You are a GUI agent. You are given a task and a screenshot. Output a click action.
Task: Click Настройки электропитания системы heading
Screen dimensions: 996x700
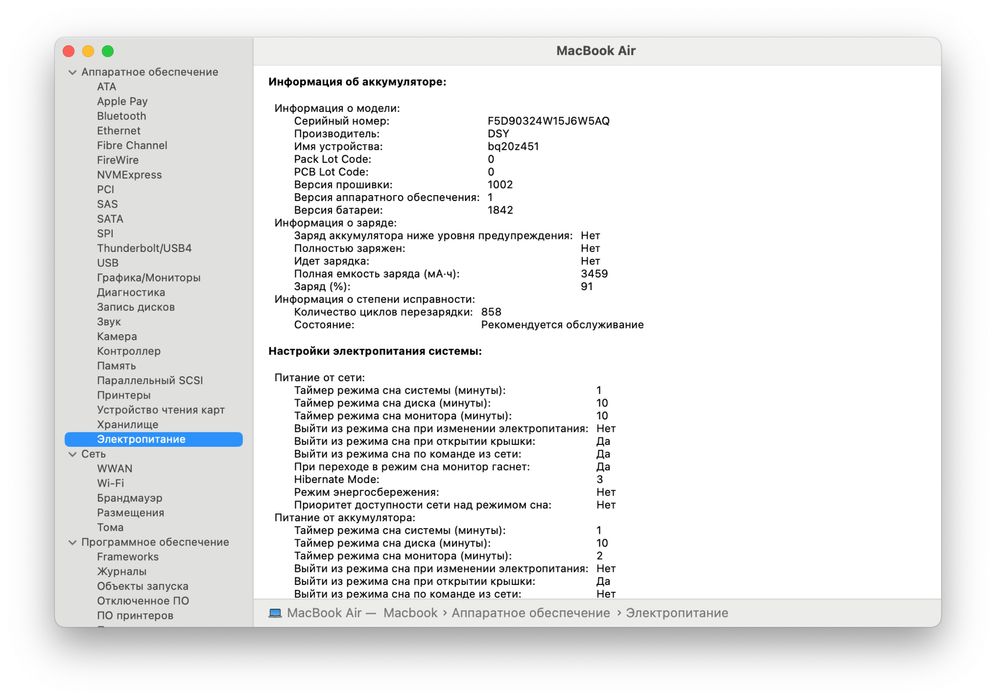pyautogui.click(x=375, y=351)
